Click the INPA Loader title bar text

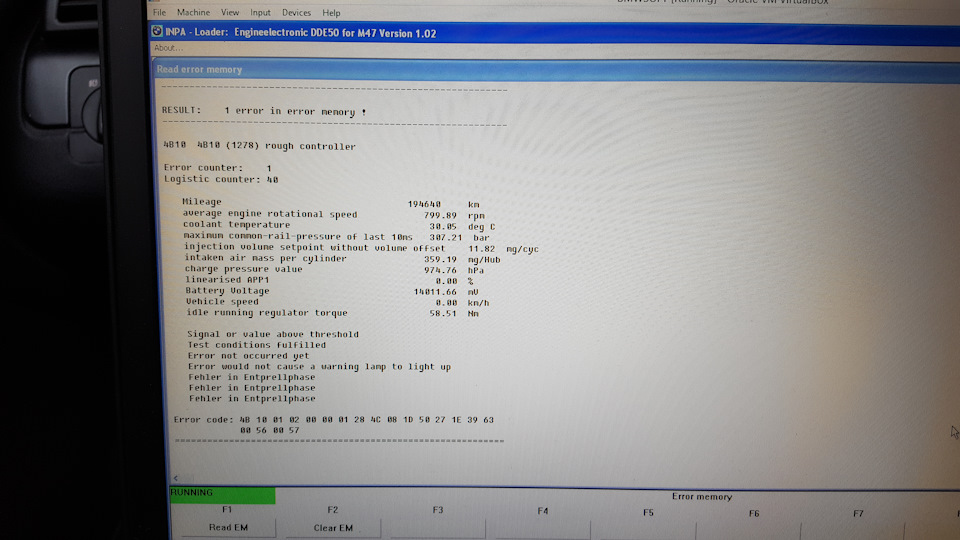click(301, 33)
